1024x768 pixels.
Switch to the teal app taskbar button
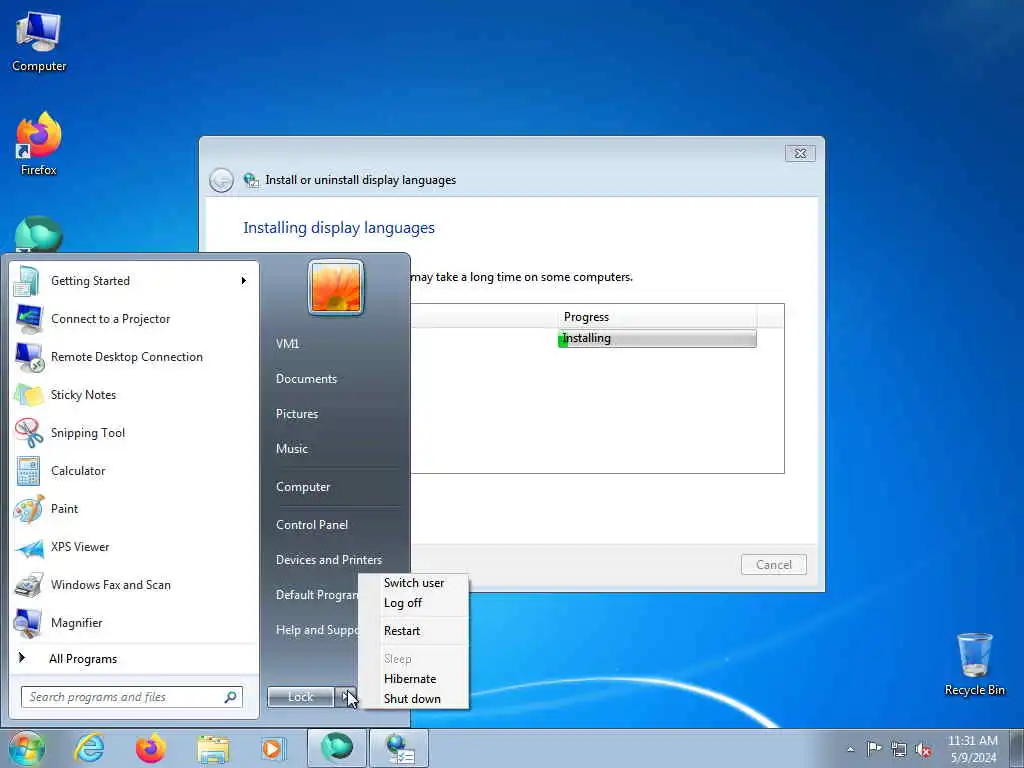point(336,748)
